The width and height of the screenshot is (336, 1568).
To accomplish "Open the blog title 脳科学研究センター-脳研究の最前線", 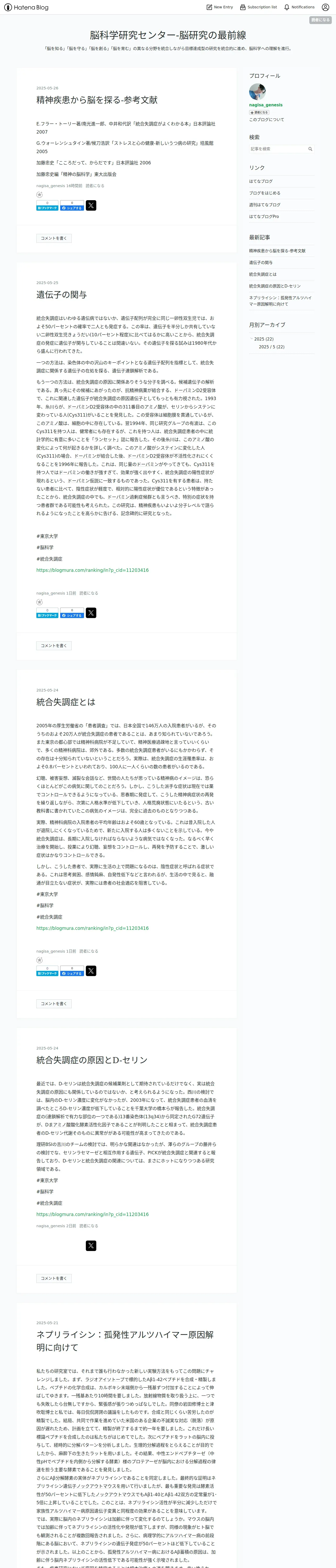I will tap(168, 35).
